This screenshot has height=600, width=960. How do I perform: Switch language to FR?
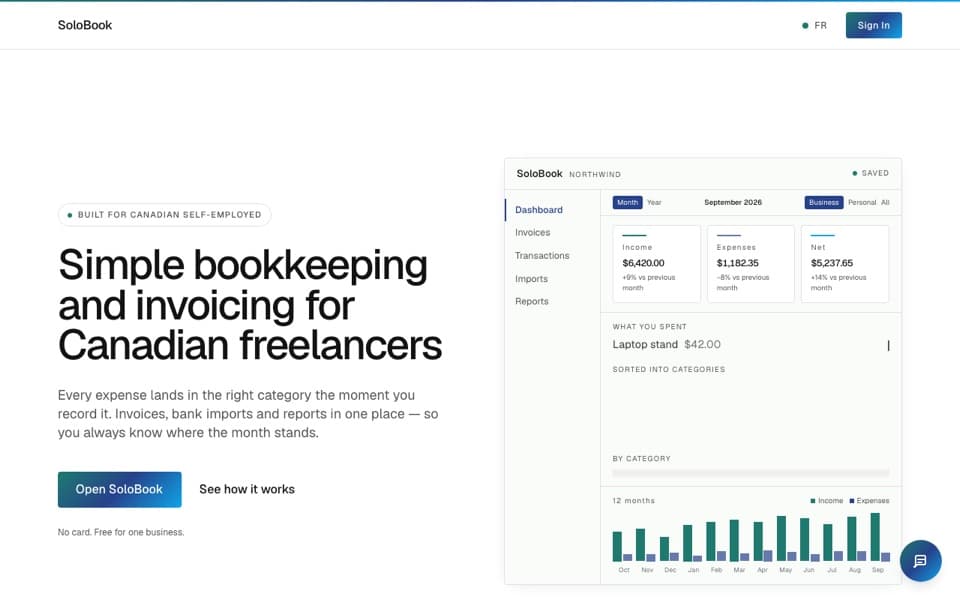[x=814, y=25]
